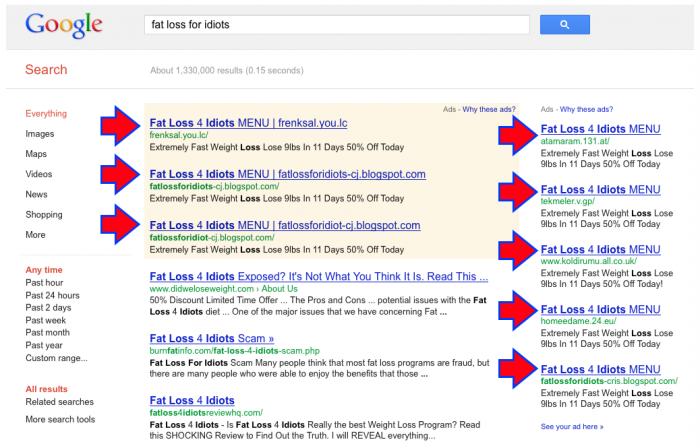Open the Custom range date filter
Viewport: 700px width, 448px height.
[x=58, y=358]
